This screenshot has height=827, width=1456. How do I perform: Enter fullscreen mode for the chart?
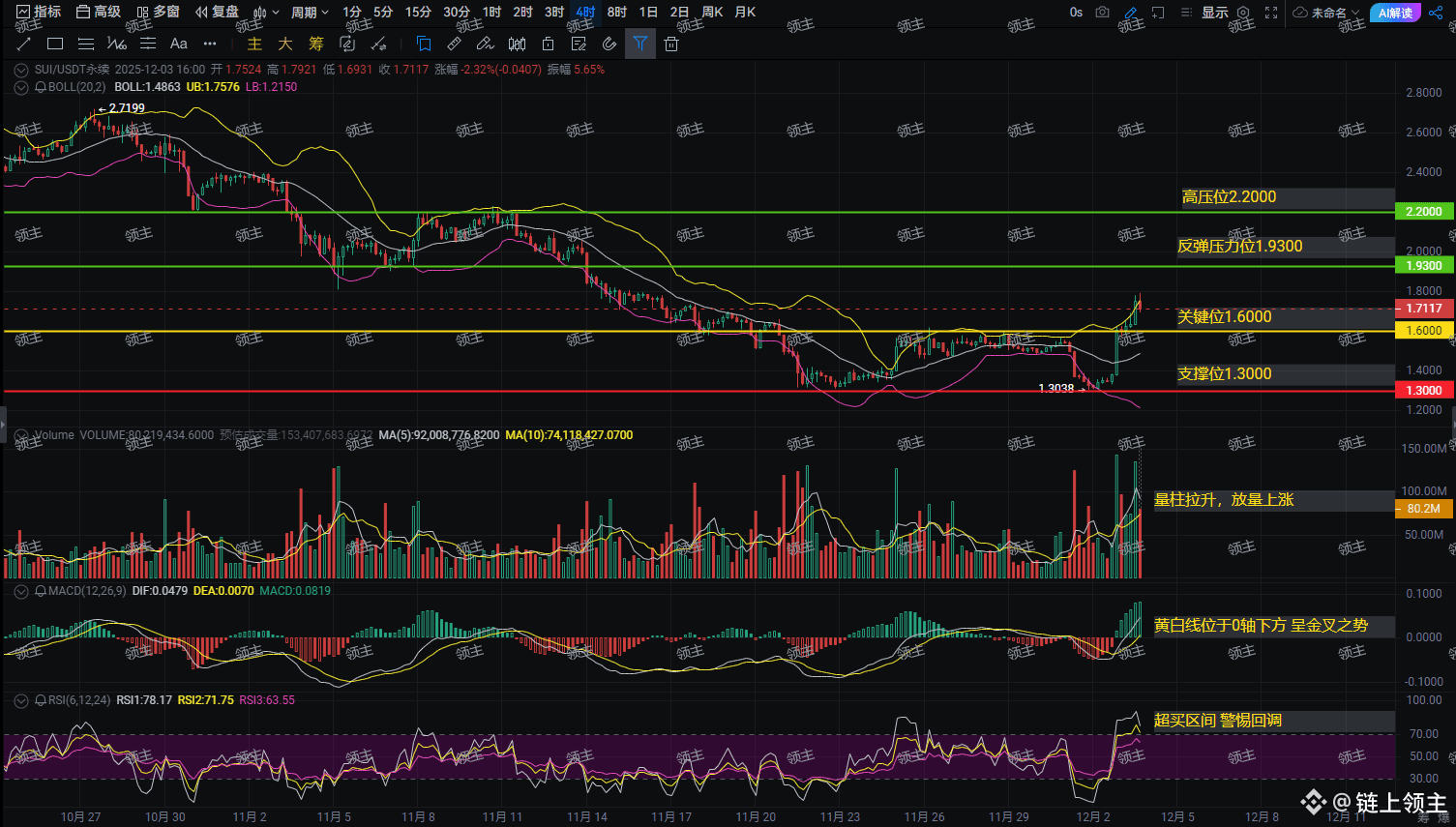tap(1271, 13)
